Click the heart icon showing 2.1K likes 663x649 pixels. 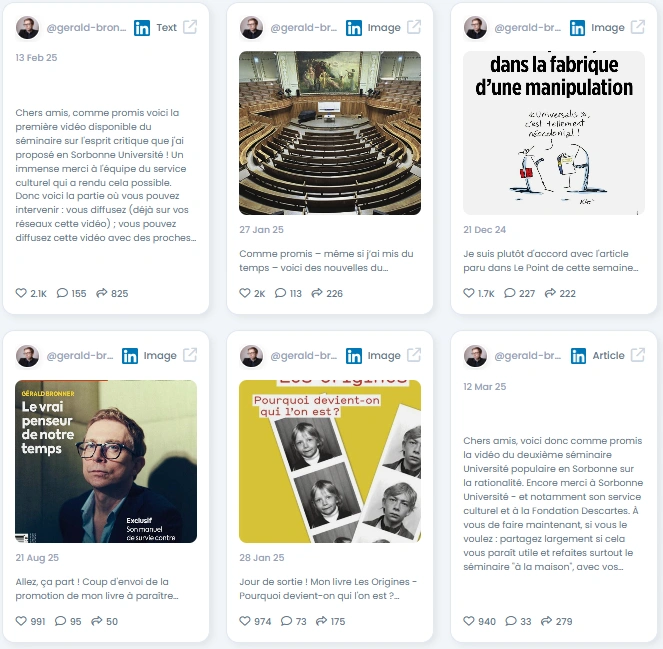point(21,293)
